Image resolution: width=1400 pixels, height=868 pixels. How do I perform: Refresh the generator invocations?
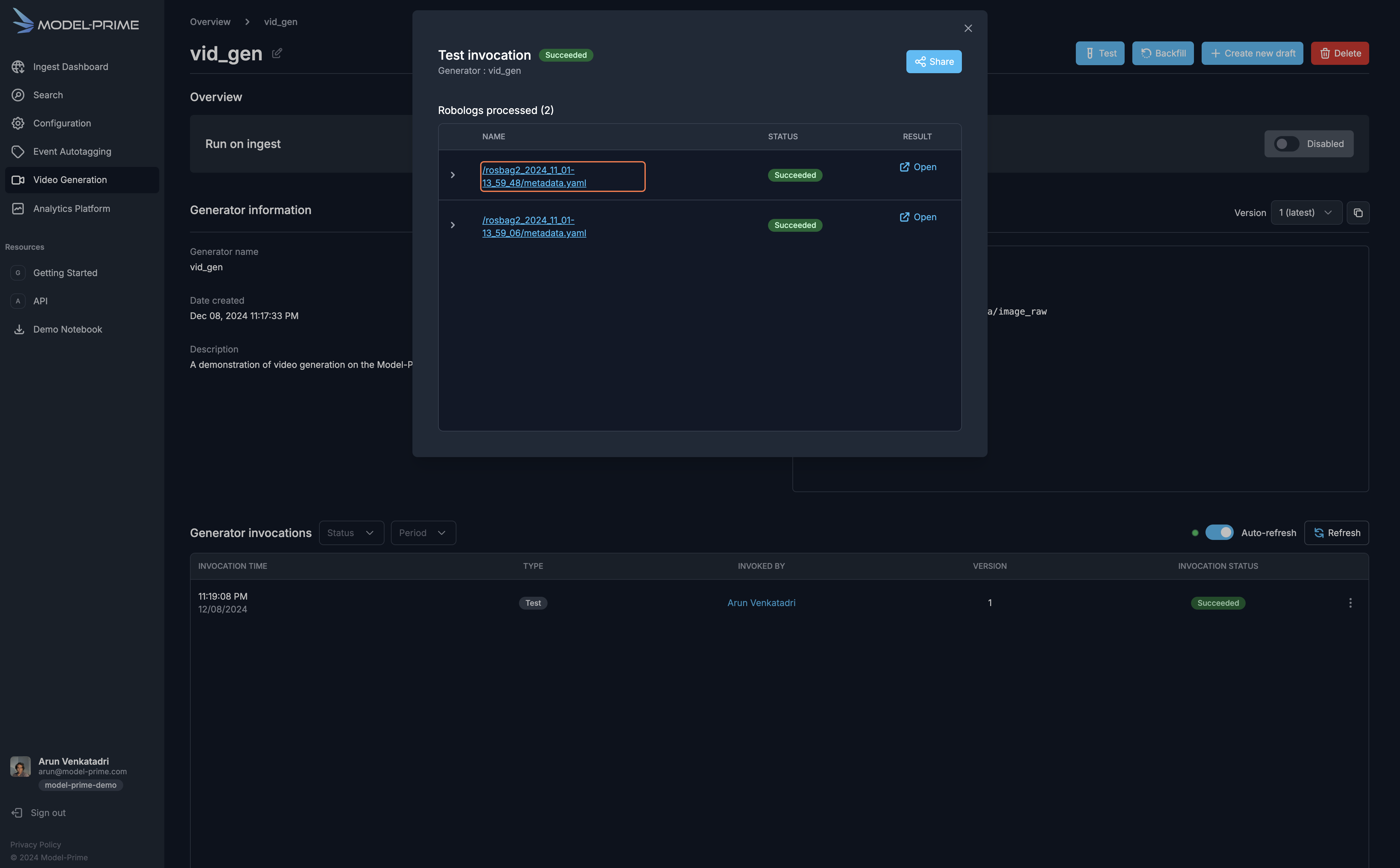pyautogui.click(x=1336, y=533)
